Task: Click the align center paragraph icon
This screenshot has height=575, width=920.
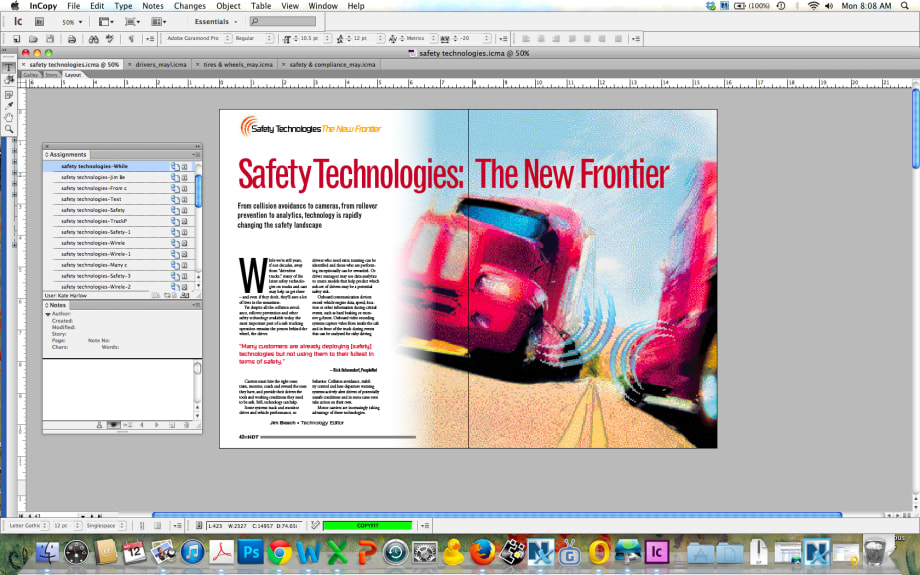Action: point(541,39)
